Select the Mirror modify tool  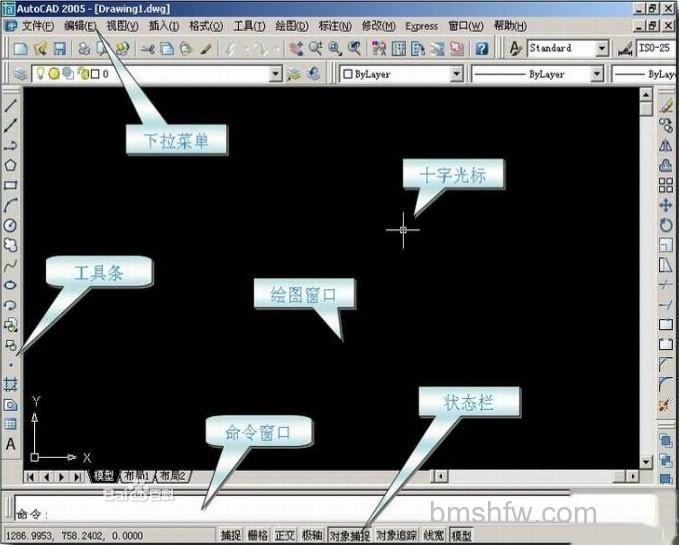(x=666, y=145)
